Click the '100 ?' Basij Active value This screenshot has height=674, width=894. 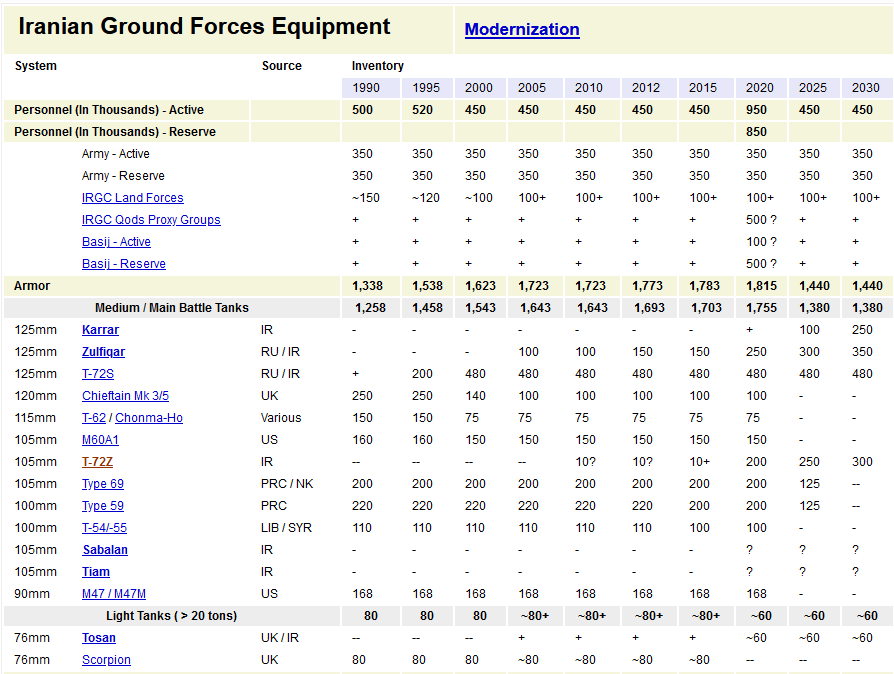pos(761,242)
